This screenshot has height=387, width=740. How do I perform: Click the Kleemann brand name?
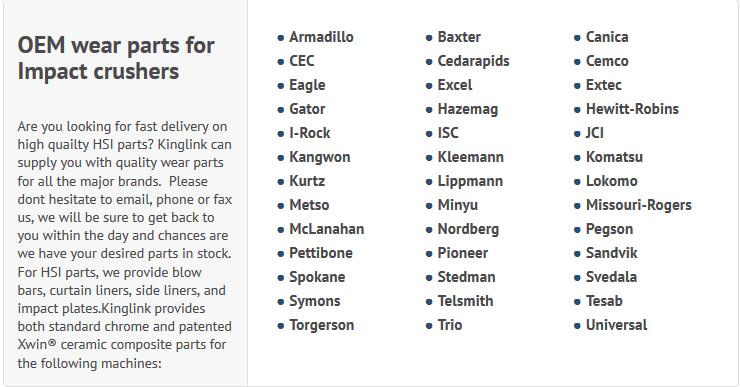pos(471,157)
